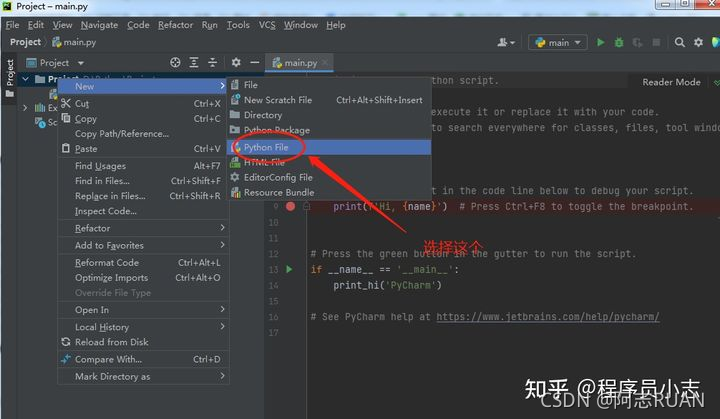Click the Expand All icon in Project panel
This screenshot has width=720, height=419.
[194, 62]
